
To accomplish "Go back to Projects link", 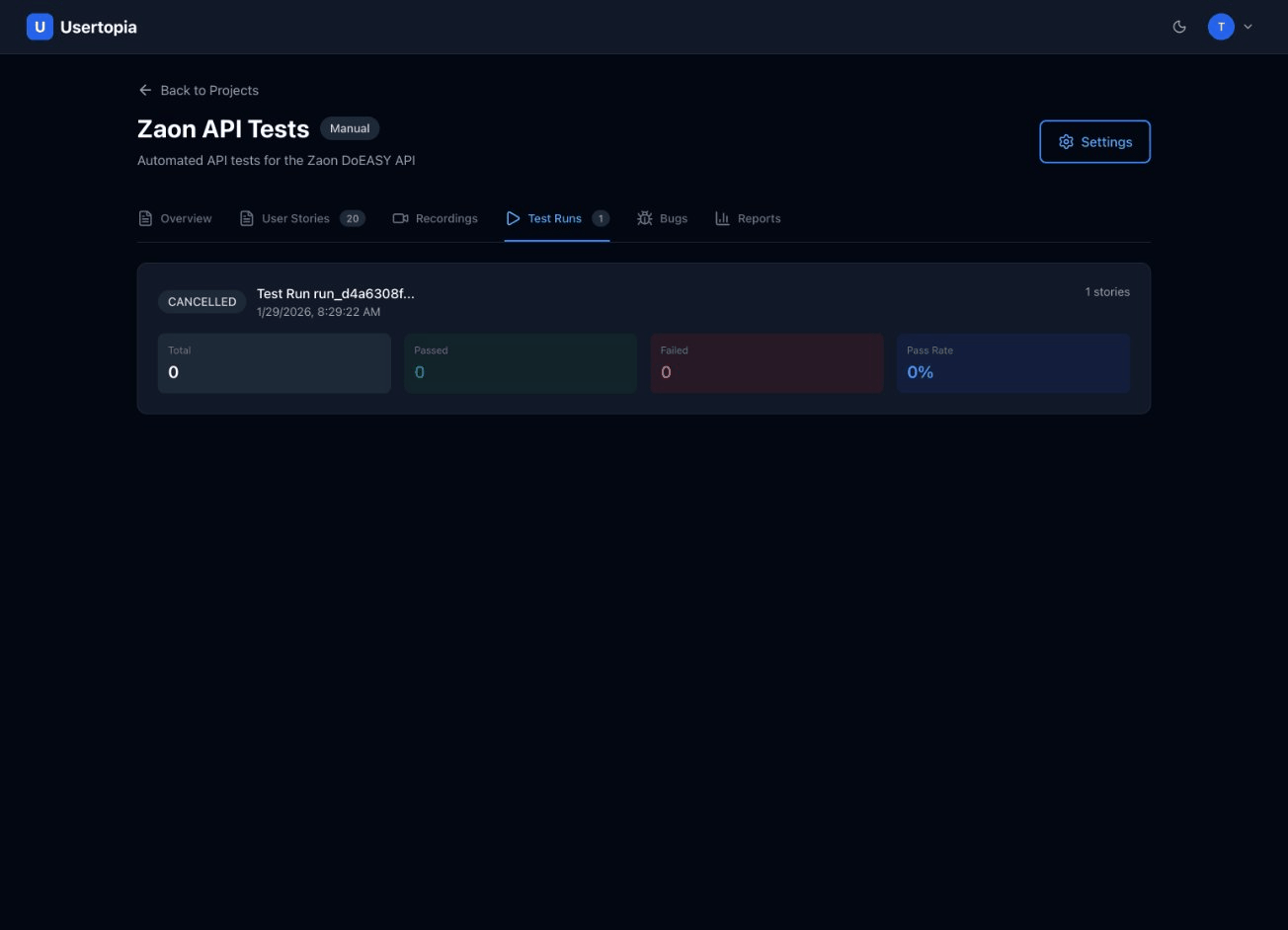I will pyautogui.click(x=208, y=90).
